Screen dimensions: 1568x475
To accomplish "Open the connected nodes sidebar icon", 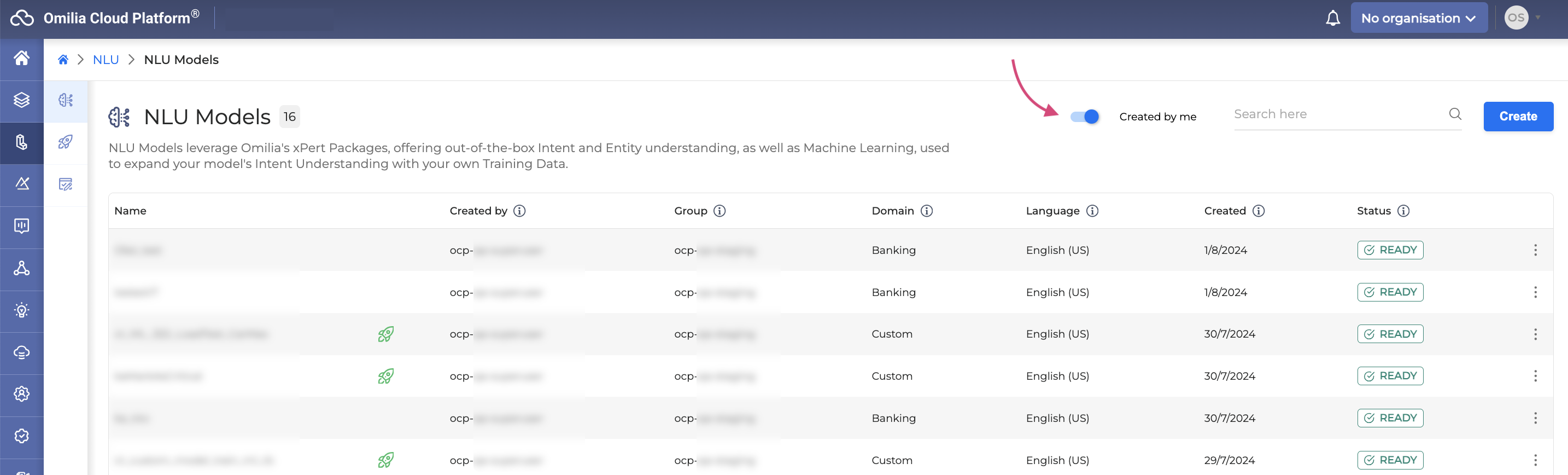I will tap(22, 268).
